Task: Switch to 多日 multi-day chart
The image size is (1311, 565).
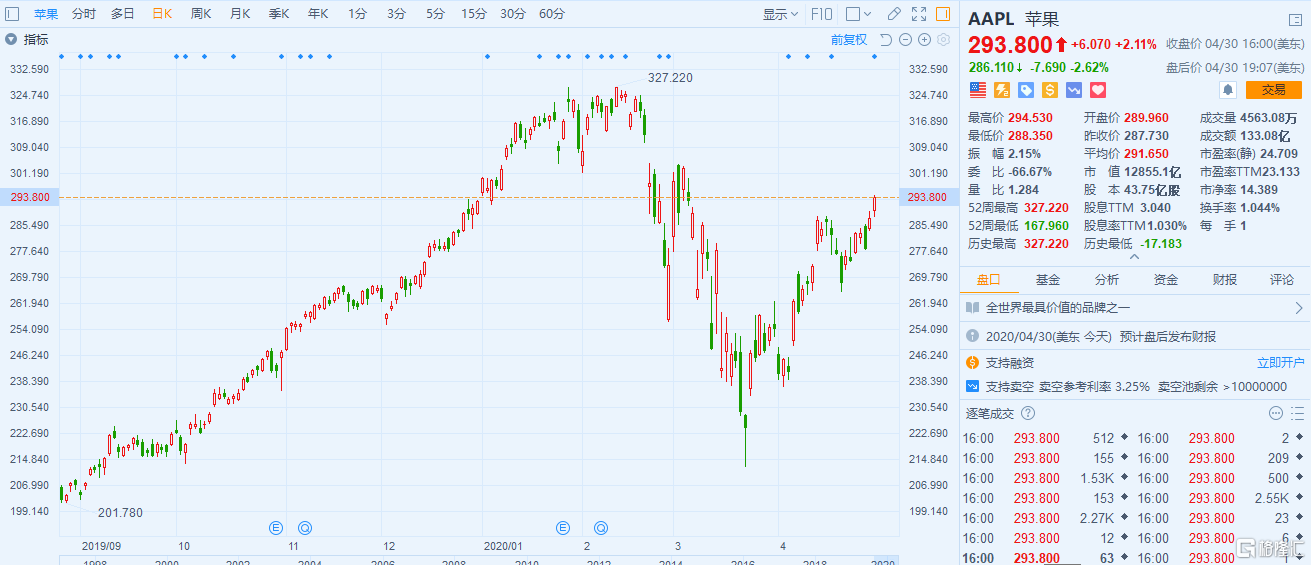Action: [x=123, y=14]
